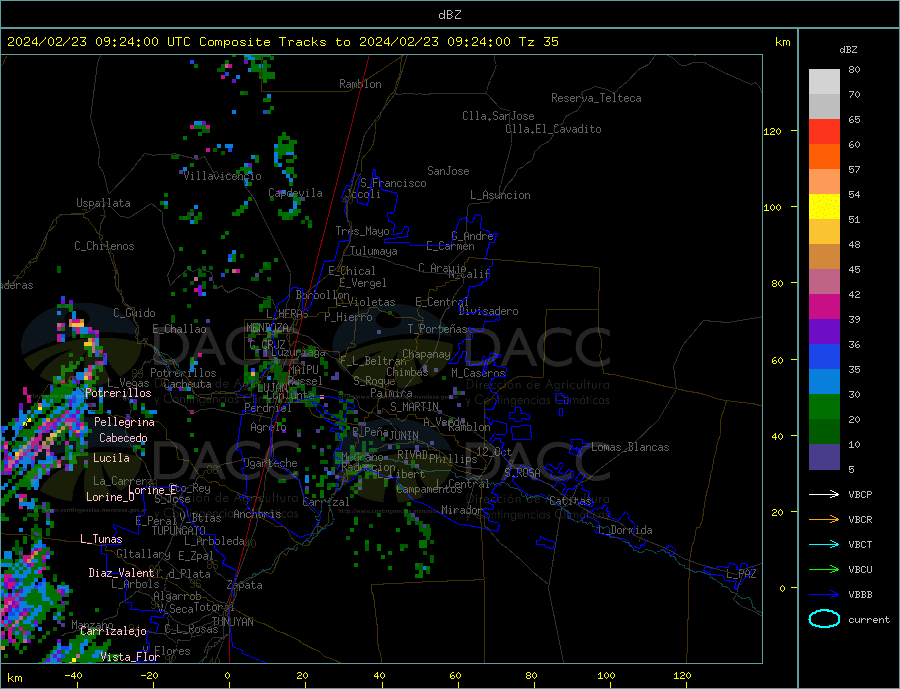
Task: Click the dBZ title at top
Action: 449,15
